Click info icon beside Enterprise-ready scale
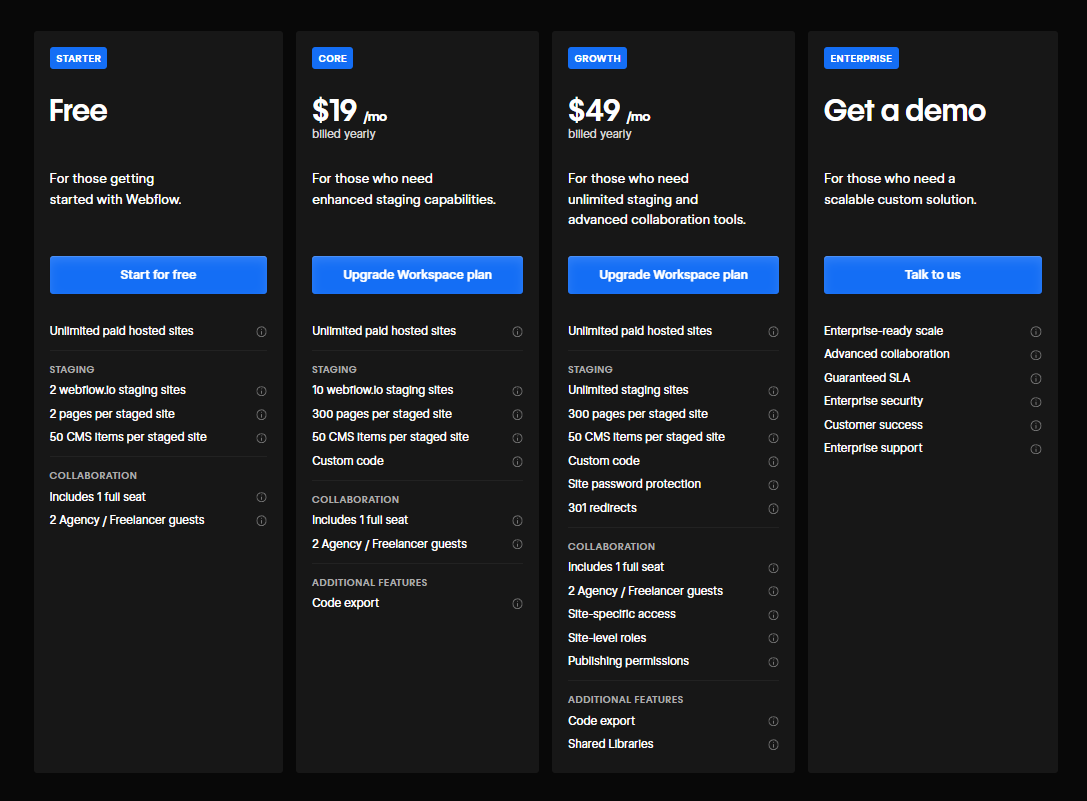This screenshot has height=801, width=1087. click(1036, 332)
